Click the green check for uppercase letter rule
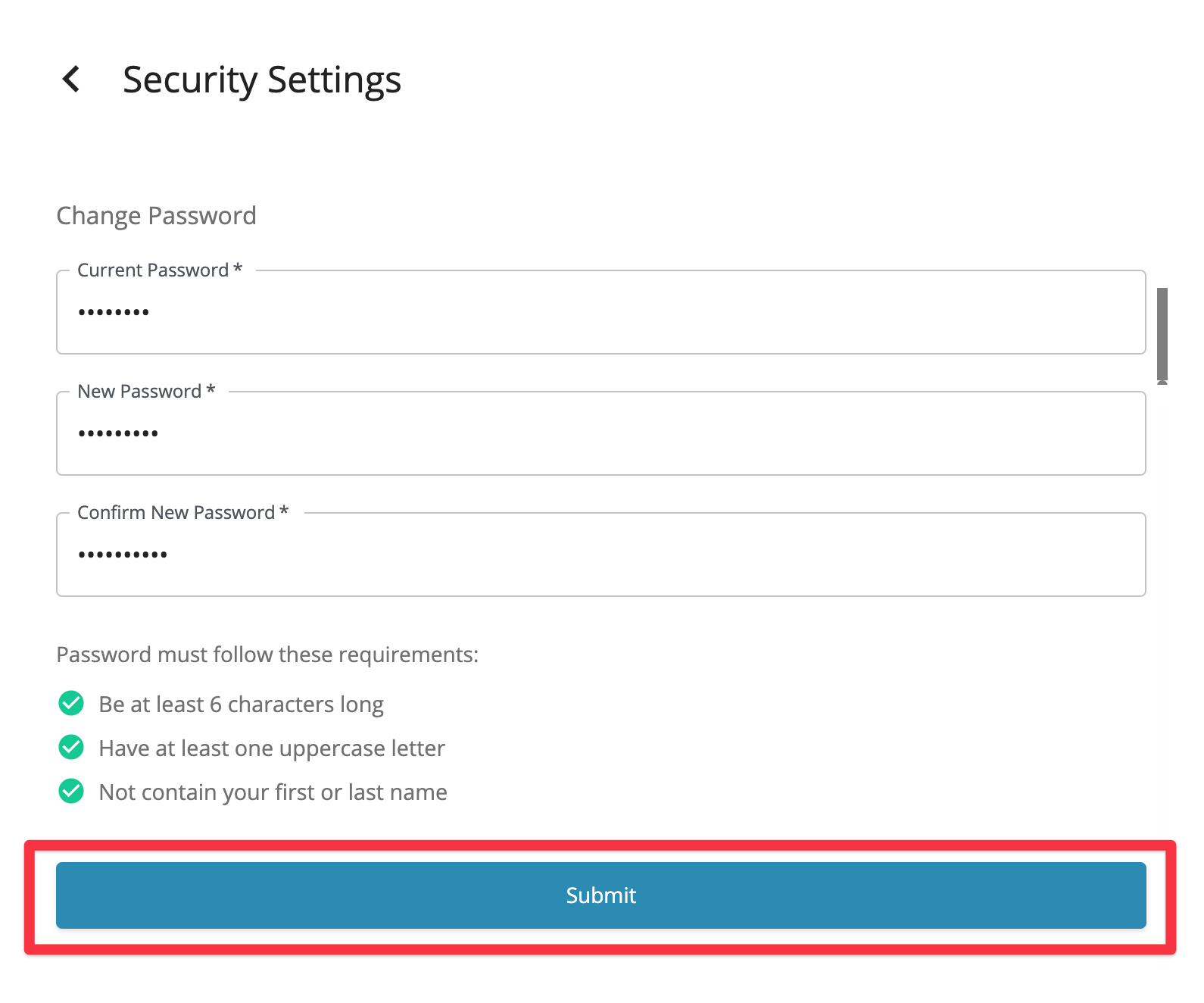The image size is (1204, 1003). [71, 748]
